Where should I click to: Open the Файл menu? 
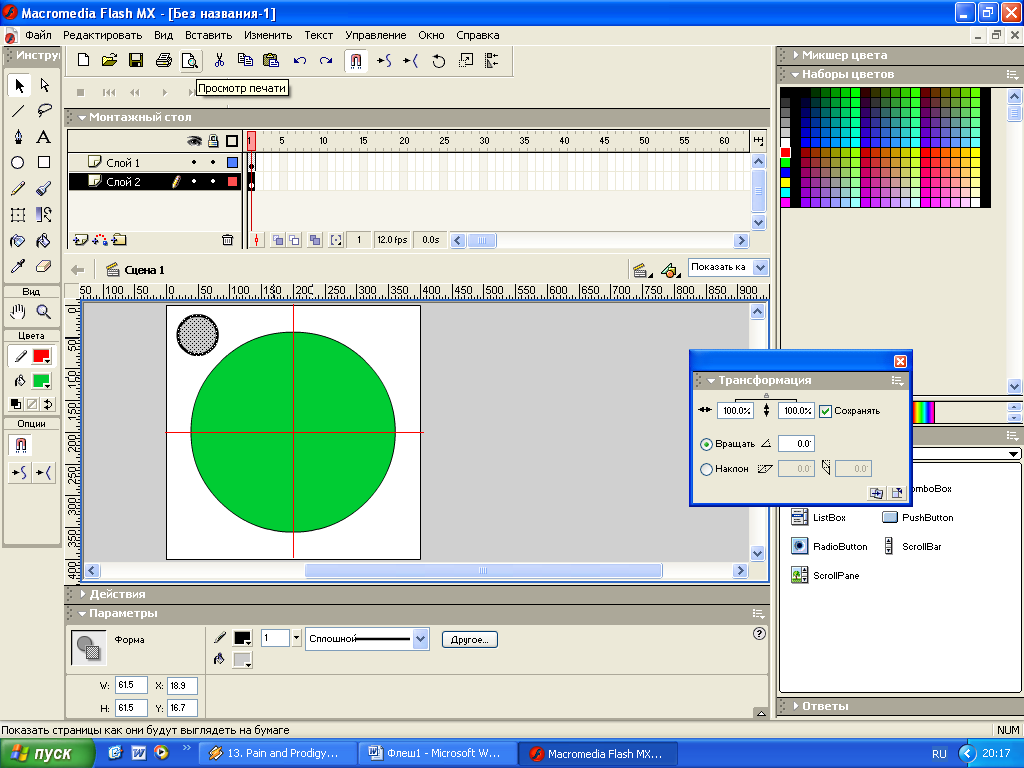(38, 35)
